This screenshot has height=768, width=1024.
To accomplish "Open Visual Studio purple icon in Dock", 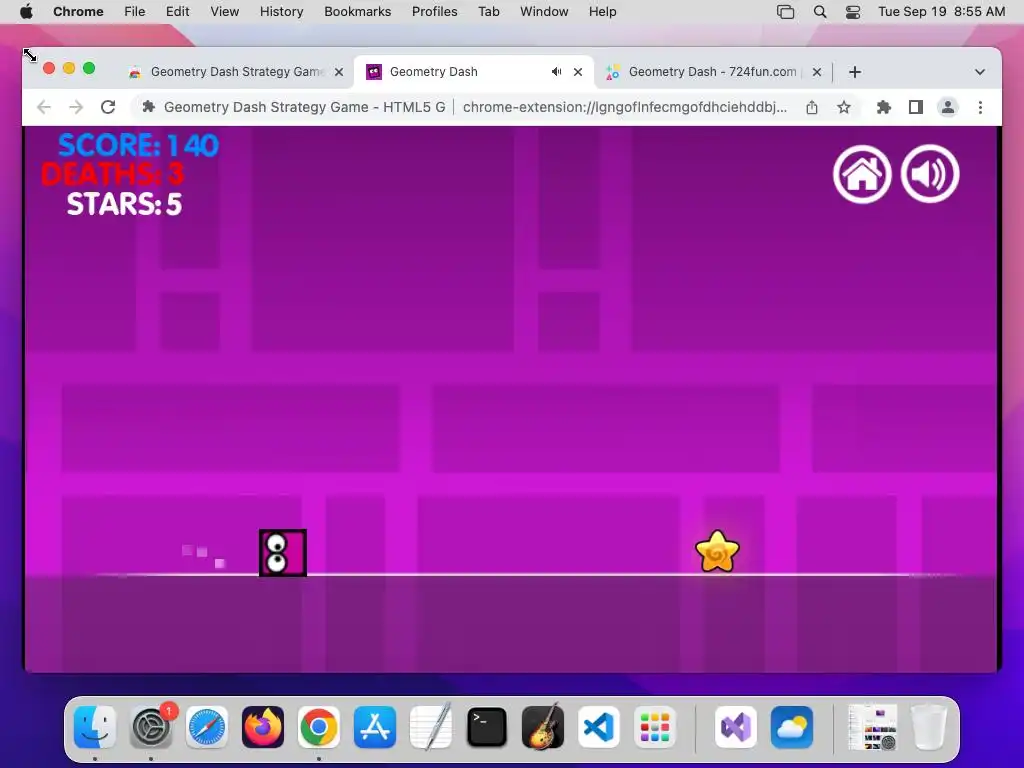I will pyautogui.click(x=736, y=727).
